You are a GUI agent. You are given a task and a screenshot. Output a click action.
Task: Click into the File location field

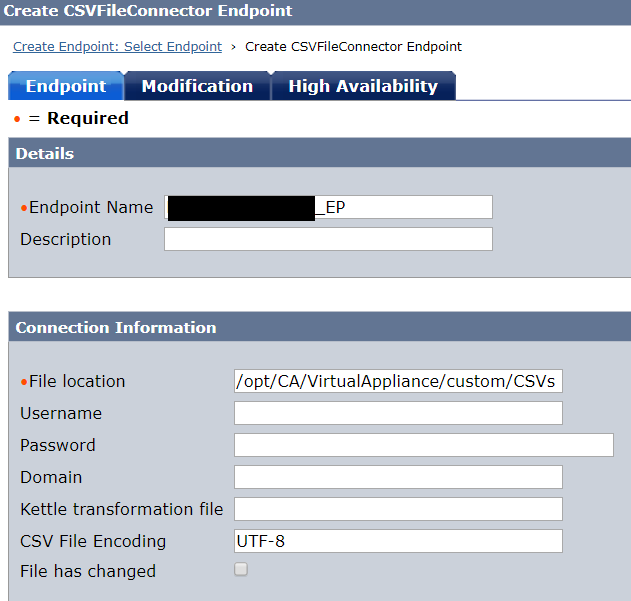(x=398, y=381)
